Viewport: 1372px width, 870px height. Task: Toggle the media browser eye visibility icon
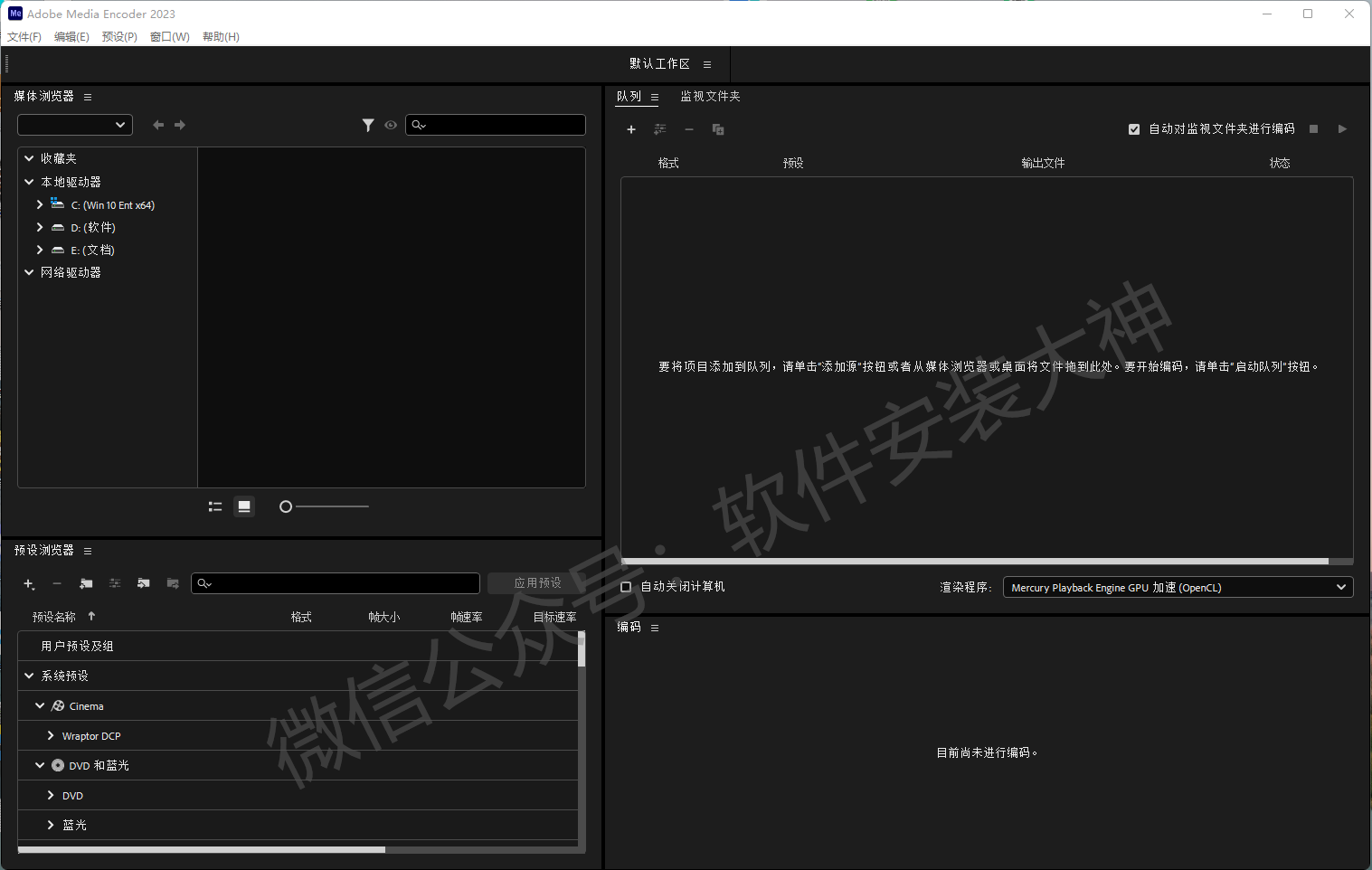point(391,125)
